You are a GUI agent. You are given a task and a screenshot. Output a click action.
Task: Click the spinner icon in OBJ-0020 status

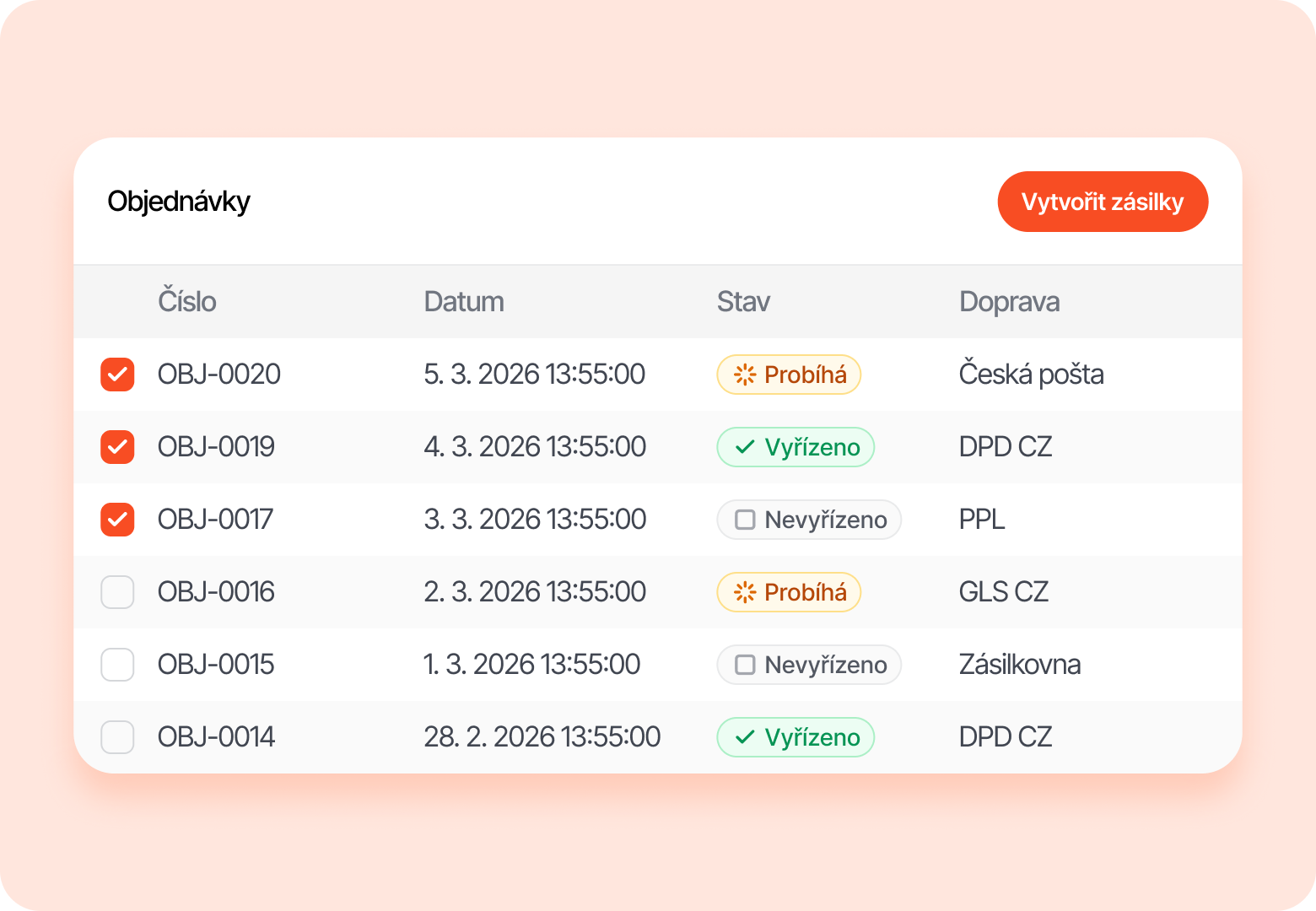click(x=745, y=375)
